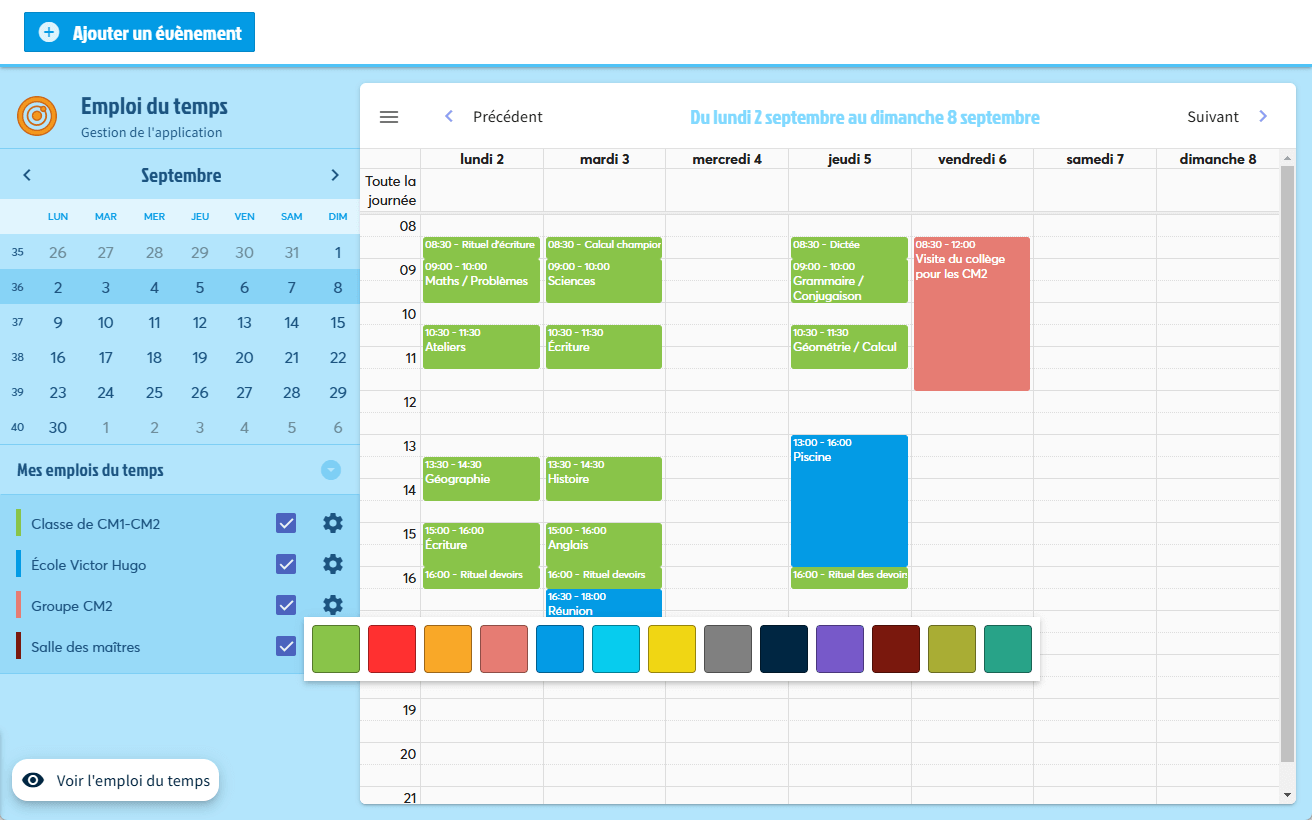This screenshot has height=820, width=1312.
Task: Disable the Salle des maîtres checkbox
Action: 286,646
